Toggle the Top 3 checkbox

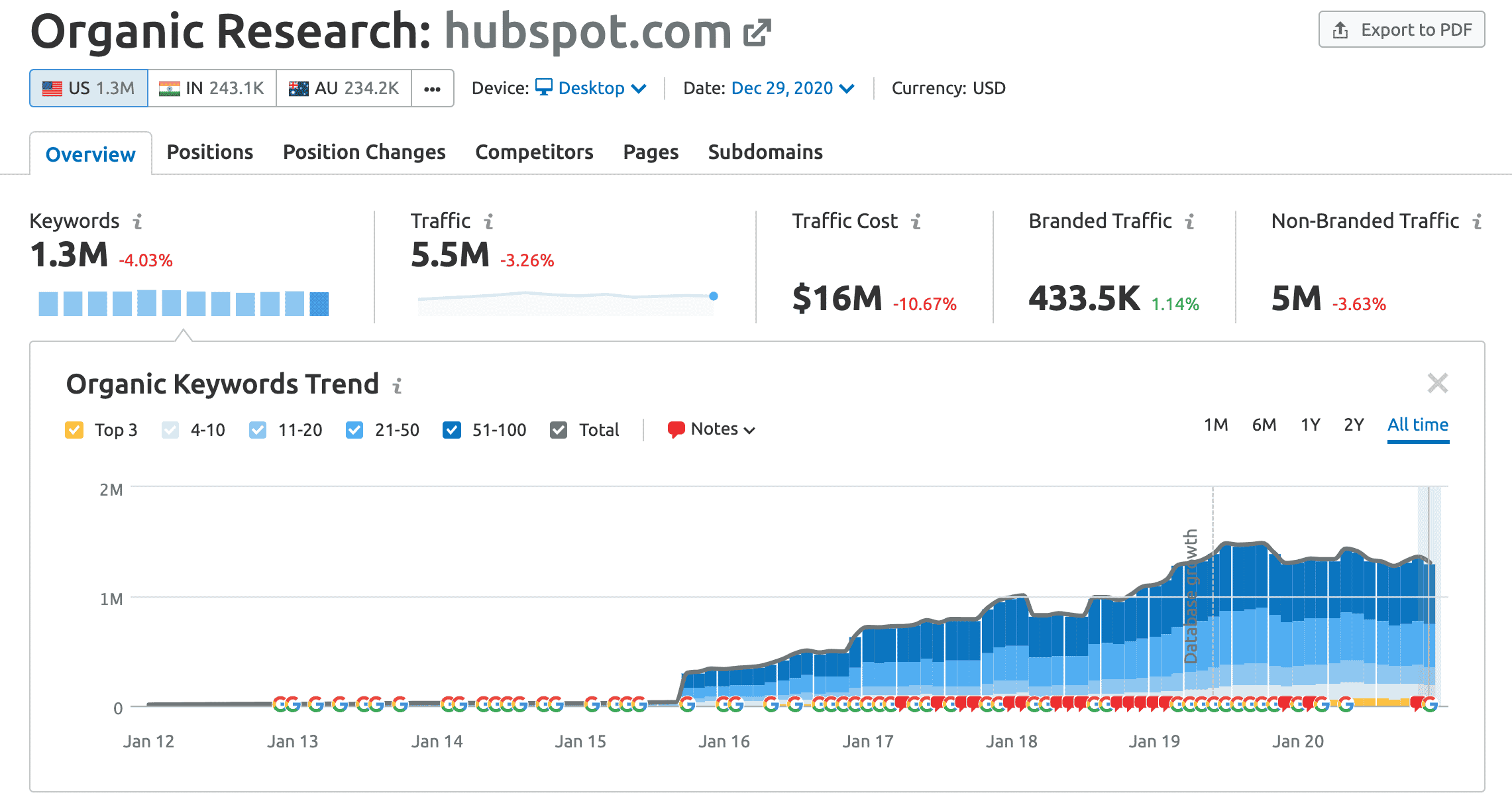coord(74,430)
